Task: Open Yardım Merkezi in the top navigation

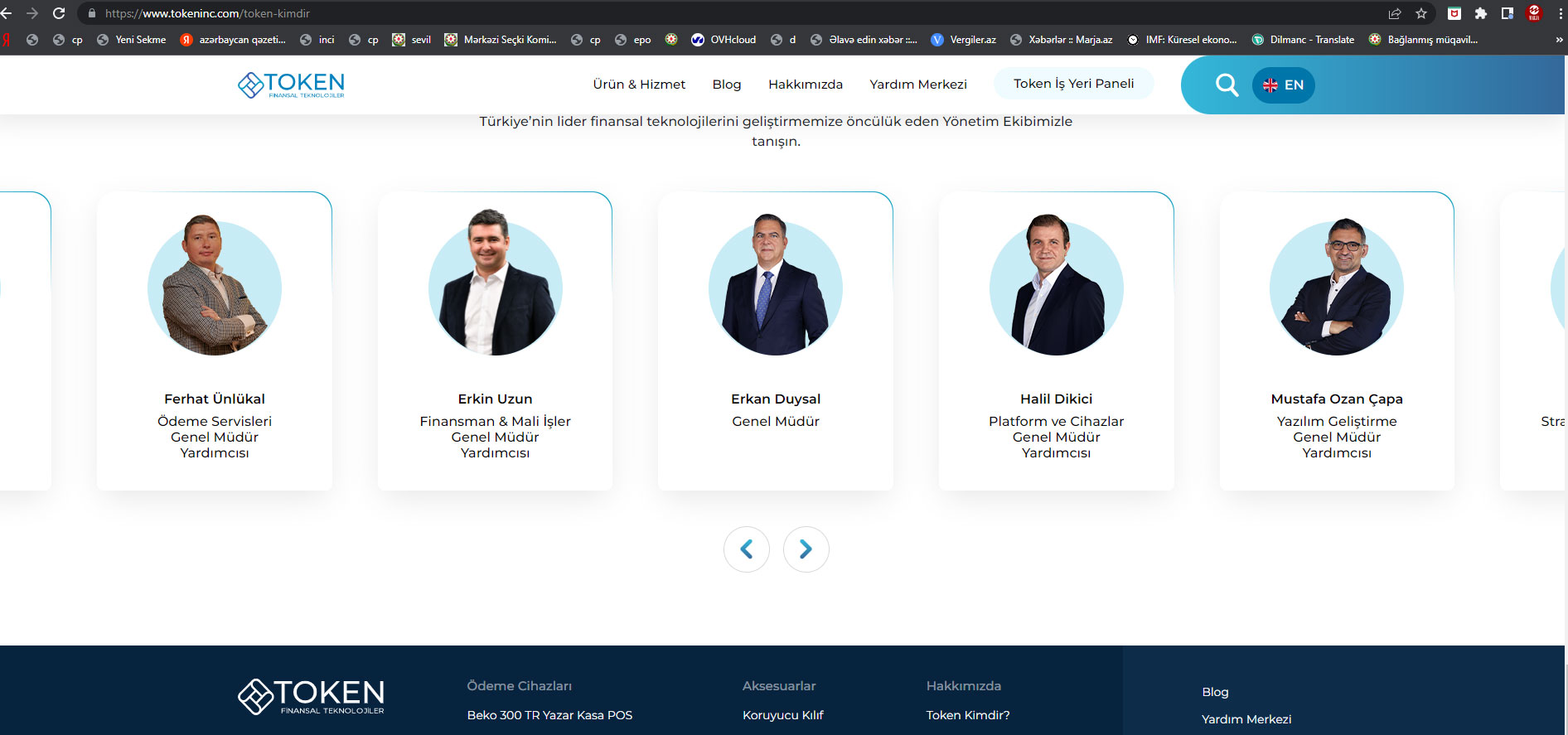Action: coord(917,85)
